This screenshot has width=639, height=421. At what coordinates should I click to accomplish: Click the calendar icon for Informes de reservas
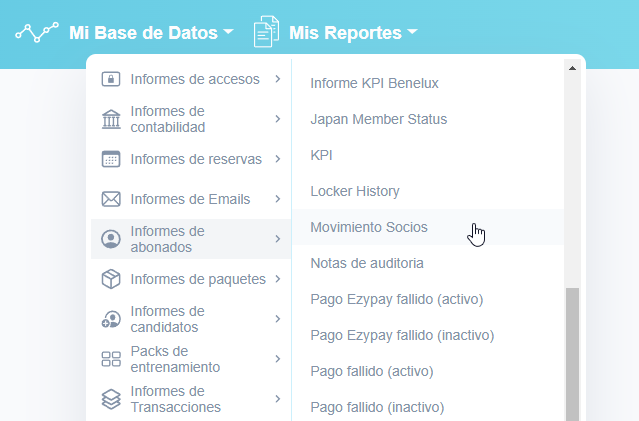pyautogui.click(x=111, y=159)
